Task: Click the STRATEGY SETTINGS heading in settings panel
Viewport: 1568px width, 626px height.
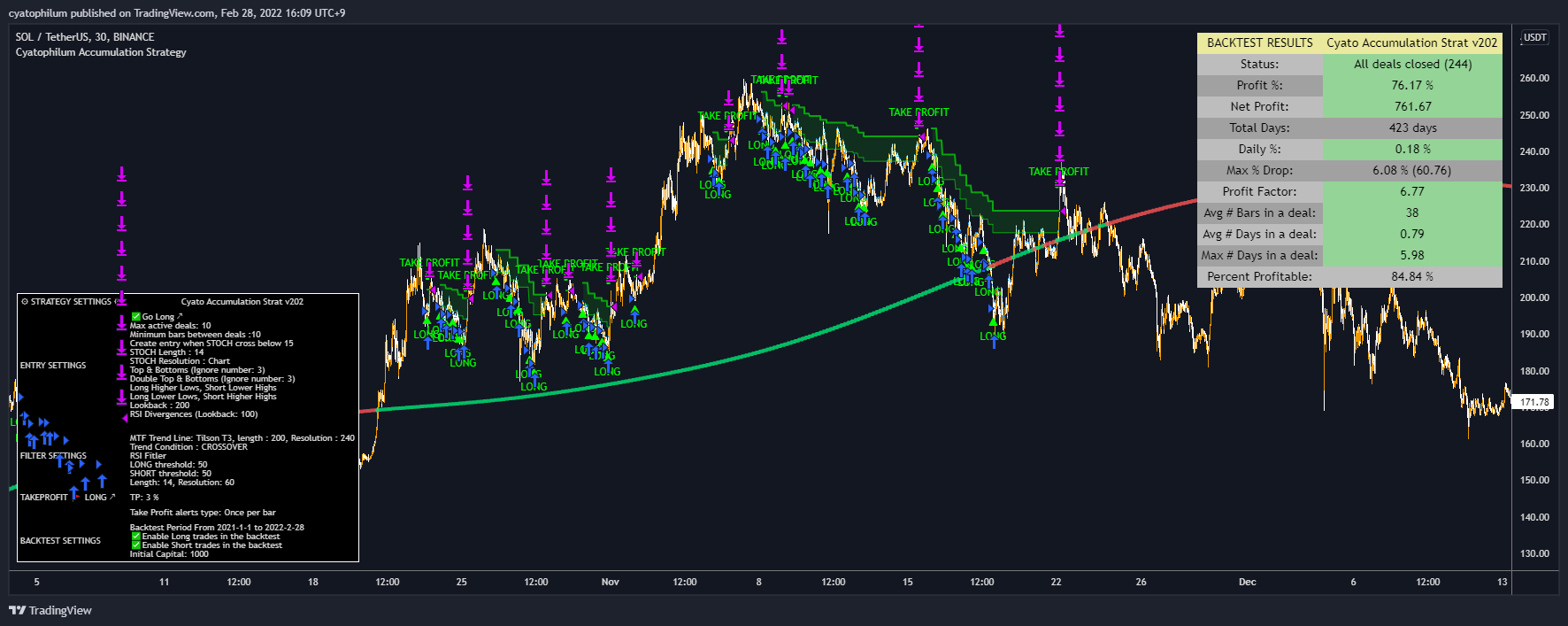Action: click(x=71, y=302)
